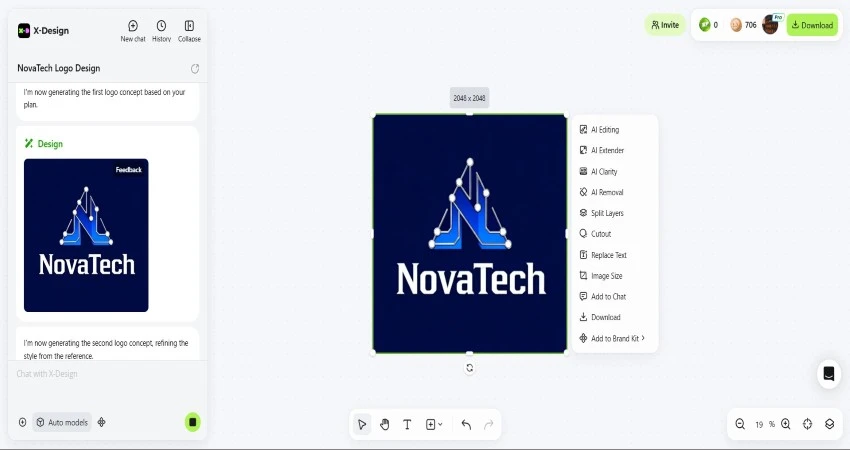Screen dimensions: 850x450
Task: Zoom in the canvas
Action: tap(785, 424)
